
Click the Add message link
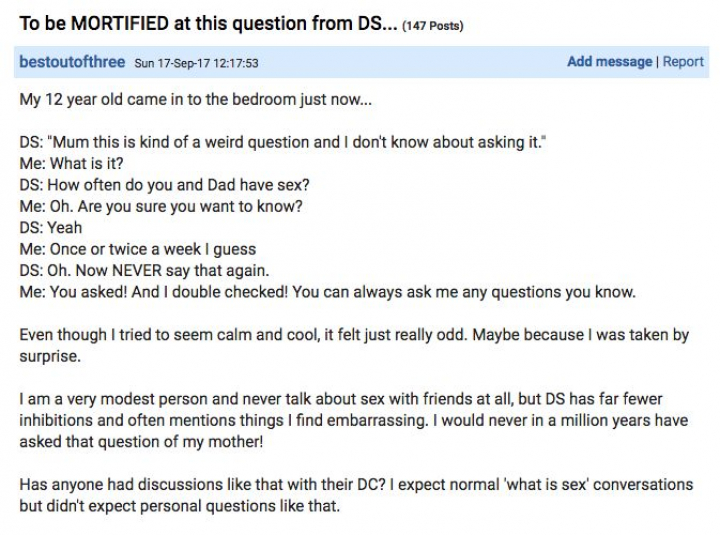click(609, 62)
